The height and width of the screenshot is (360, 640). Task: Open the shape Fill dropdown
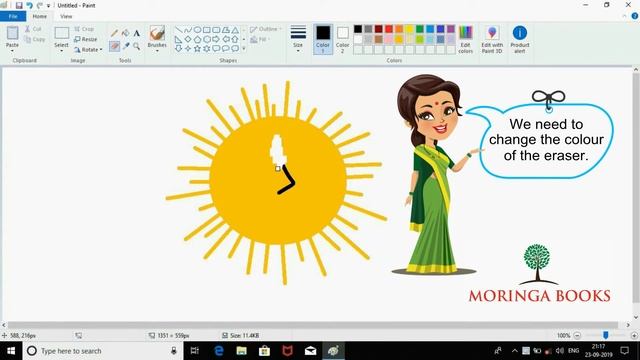[260, 40]
